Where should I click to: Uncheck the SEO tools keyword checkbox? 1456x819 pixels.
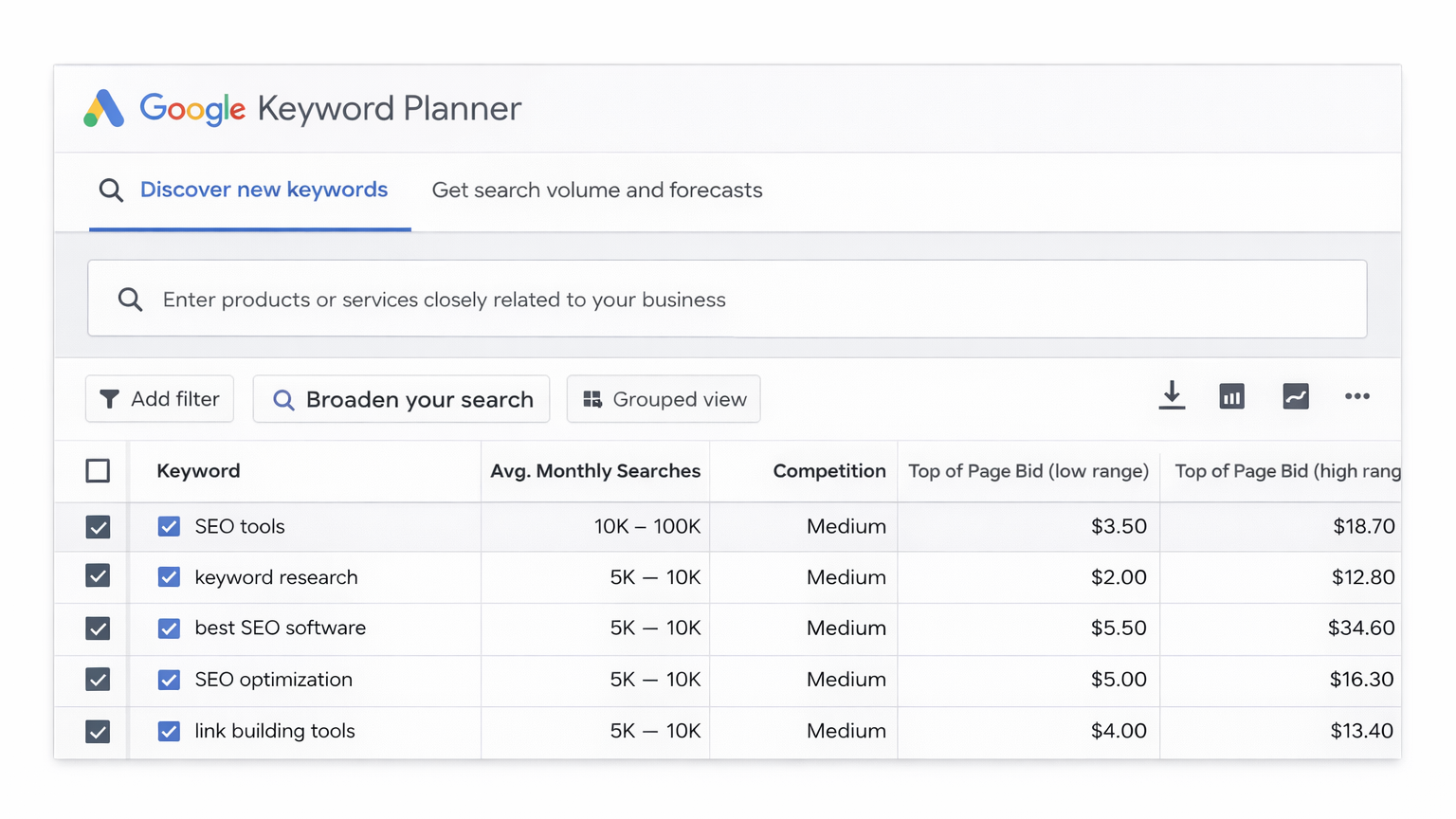[169, 526]
